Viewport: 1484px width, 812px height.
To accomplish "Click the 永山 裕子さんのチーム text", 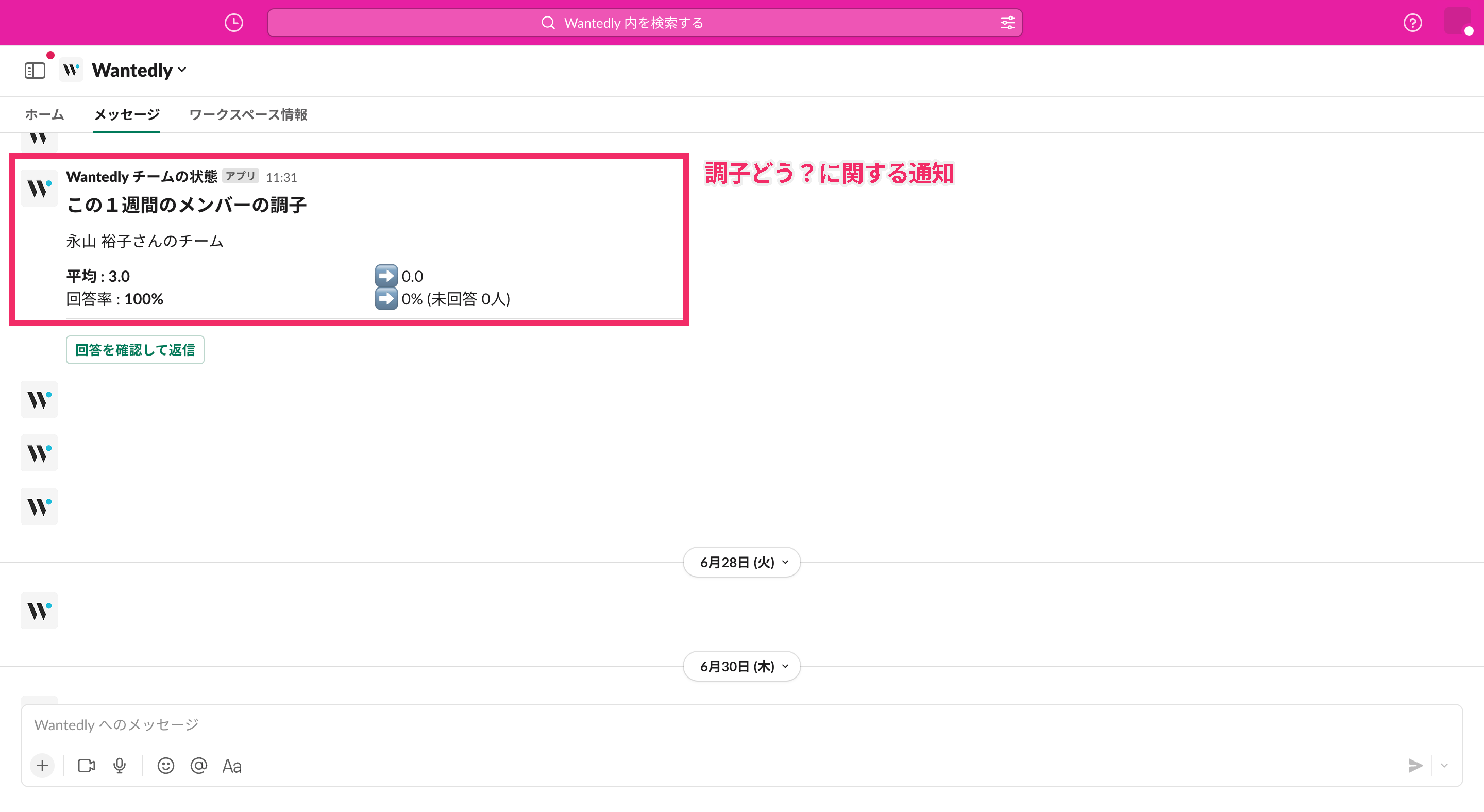I will click(x=145, y=241).
